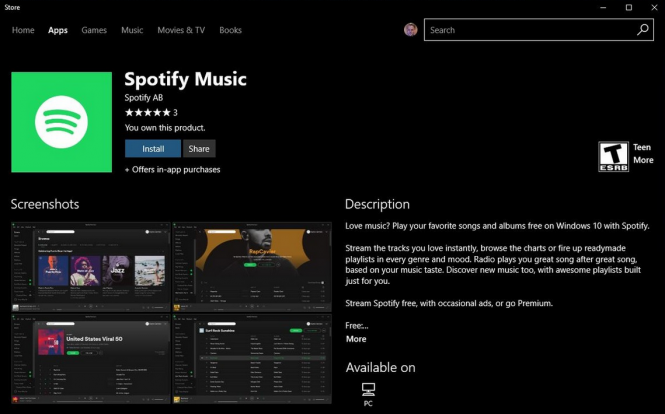Image resolution: width=665 pixels, height=414 pixels.
Task: Install Spotify Music
Action: [x=153, y=149]
